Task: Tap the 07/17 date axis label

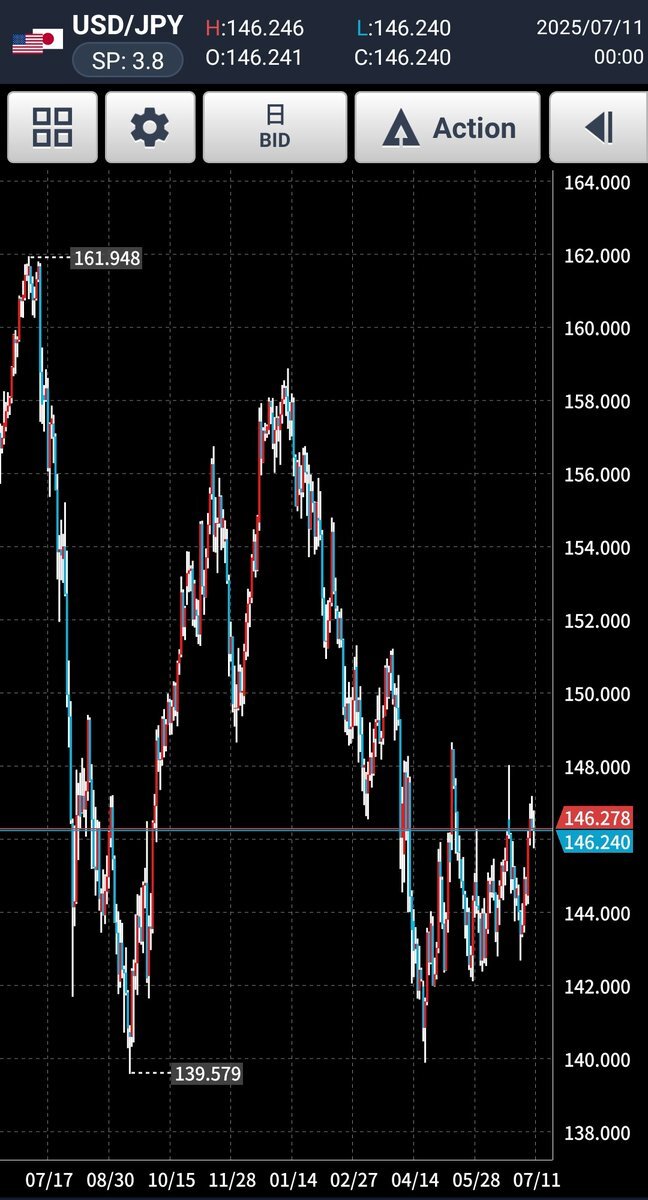Action: click(49, 1179)
